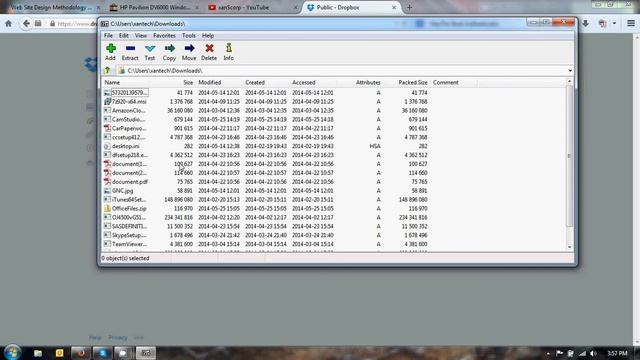Screen dimensions: 640x360
Task: Open the Windows Start menu
Action: pos(12,353)
